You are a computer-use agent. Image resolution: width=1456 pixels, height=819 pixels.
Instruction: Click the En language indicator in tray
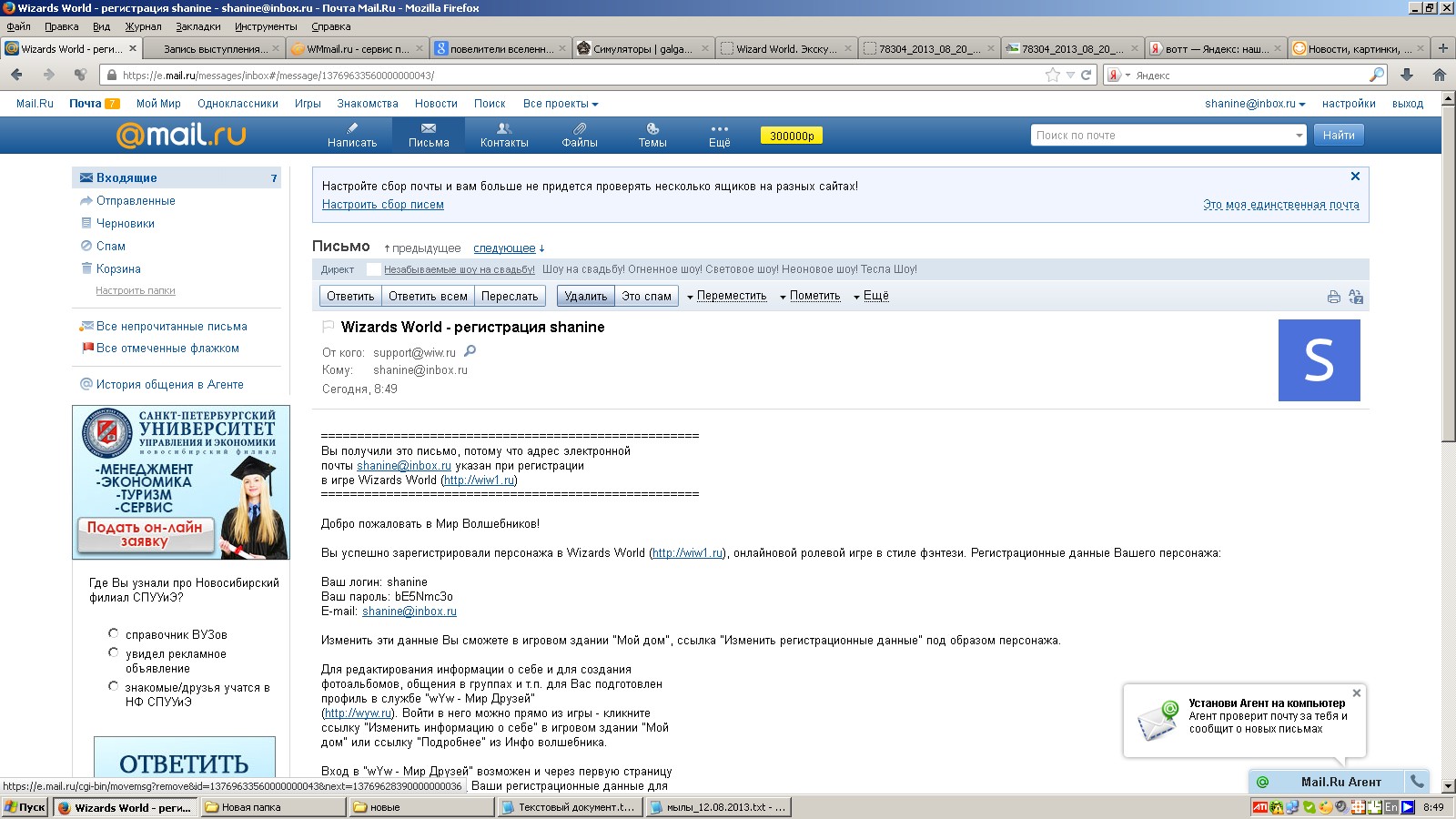coord(1390,807)
